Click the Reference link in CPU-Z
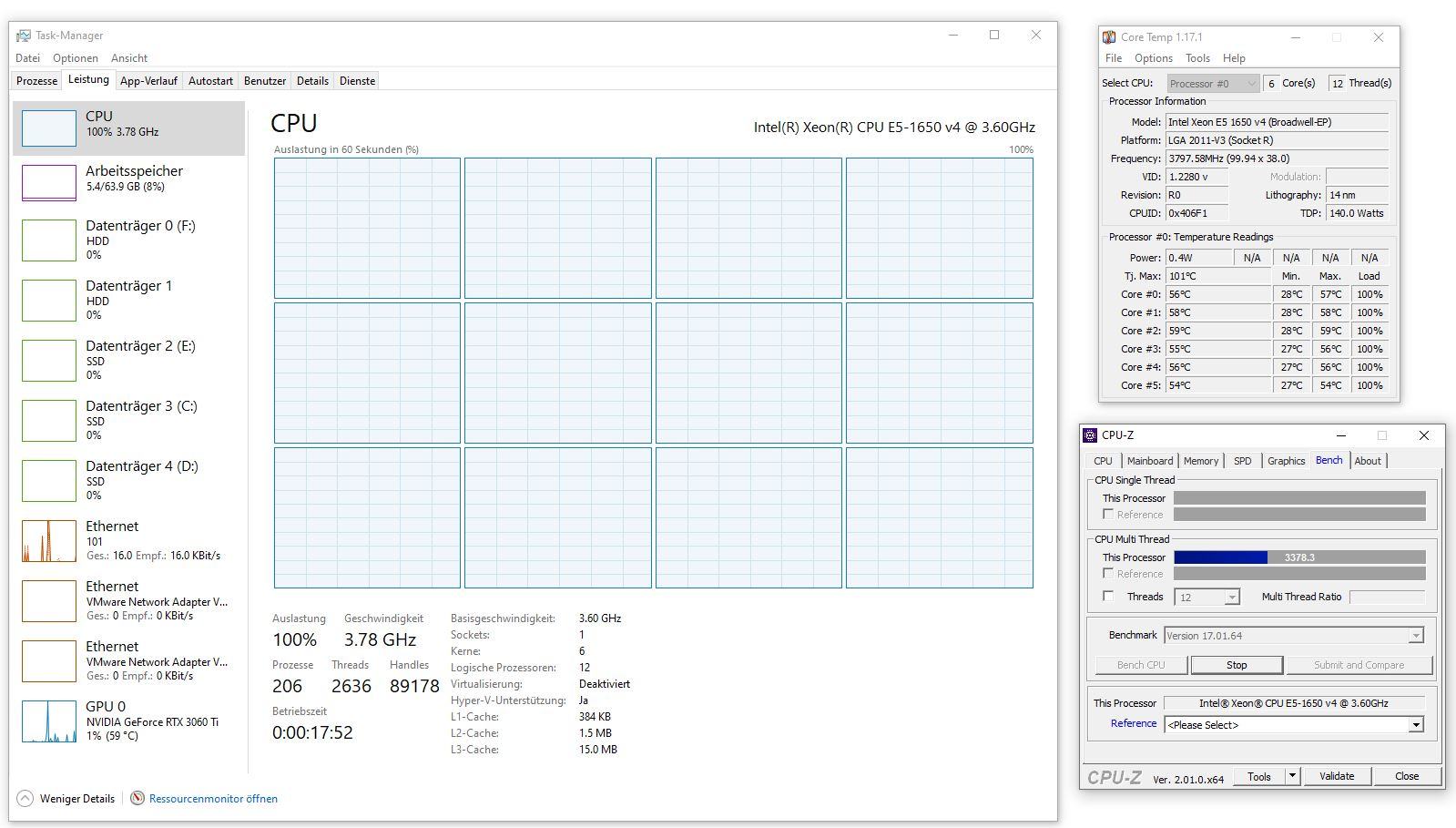1456x828 pixels. 1134,723
